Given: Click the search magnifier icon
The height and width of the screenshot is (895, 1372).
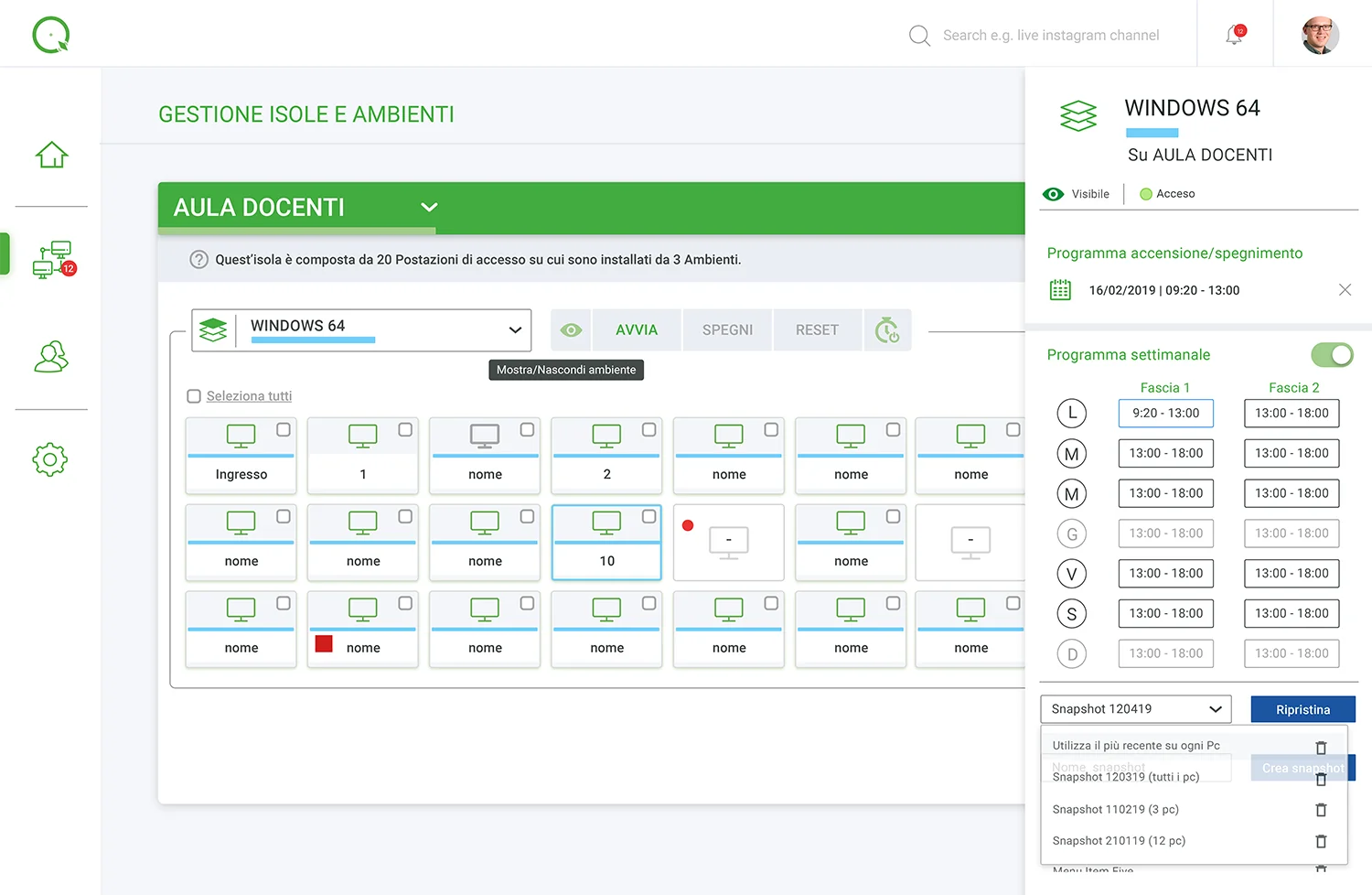Looking at the screenshot, I should pyautogui.click(x=919, y=36).
